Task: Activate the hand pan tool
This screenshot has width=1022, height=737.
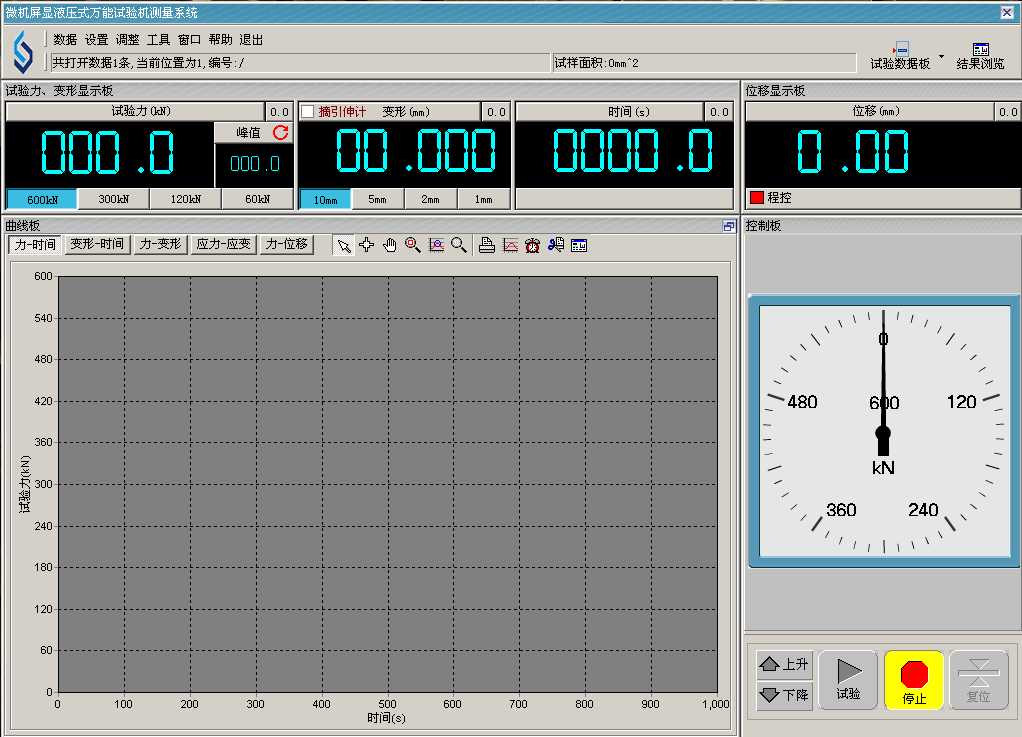Action: coord(390,245)
